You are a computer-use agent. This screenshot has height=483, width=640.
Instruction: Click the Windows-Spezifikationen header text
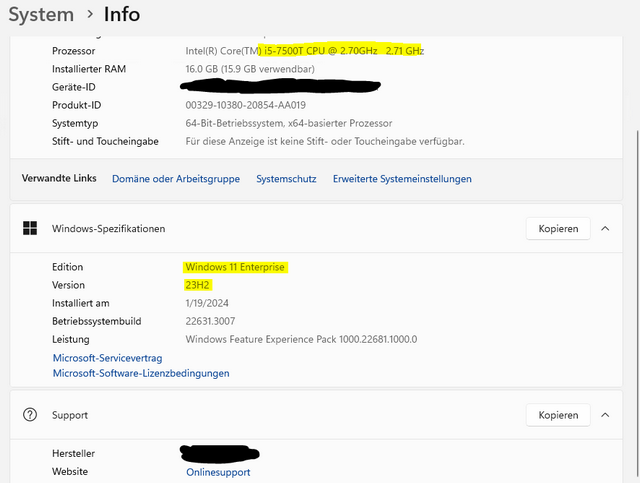[x=109, y=229]
